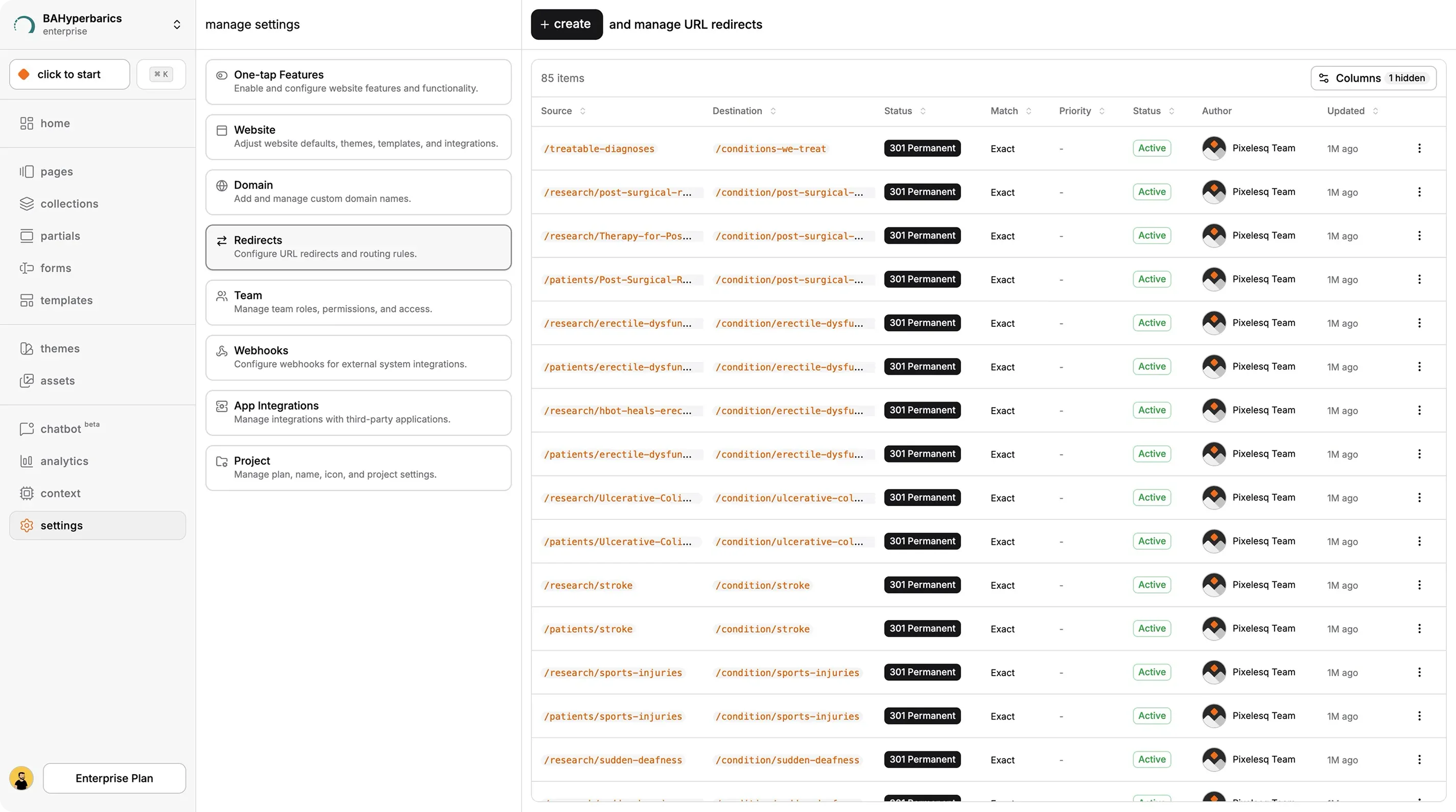Click the 85 items count text
Image resolution: width=1456 pixels, height=812 pixels.
click(x=562, y=78)
